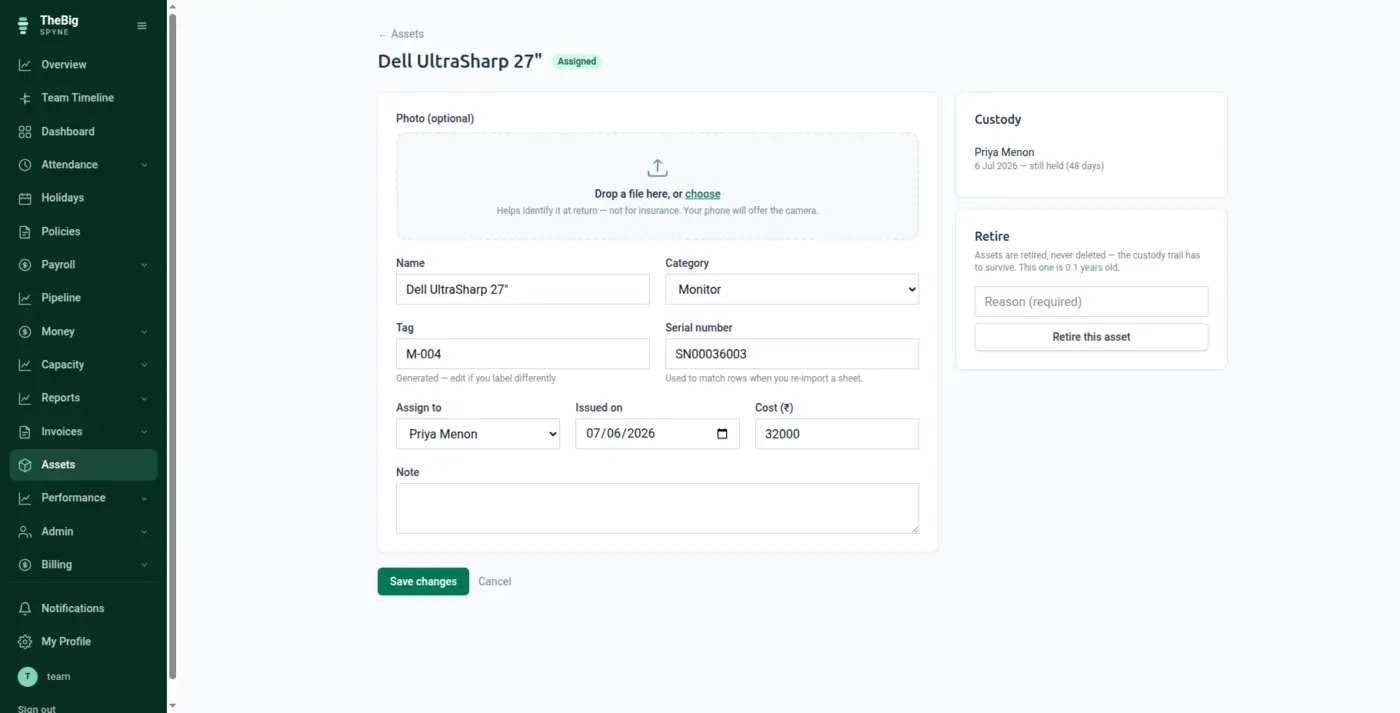Viewport: 1400px width, 713px height.
Task: Click the Assigned status badge
Action: pyautogui.click(x=577, y=62)
